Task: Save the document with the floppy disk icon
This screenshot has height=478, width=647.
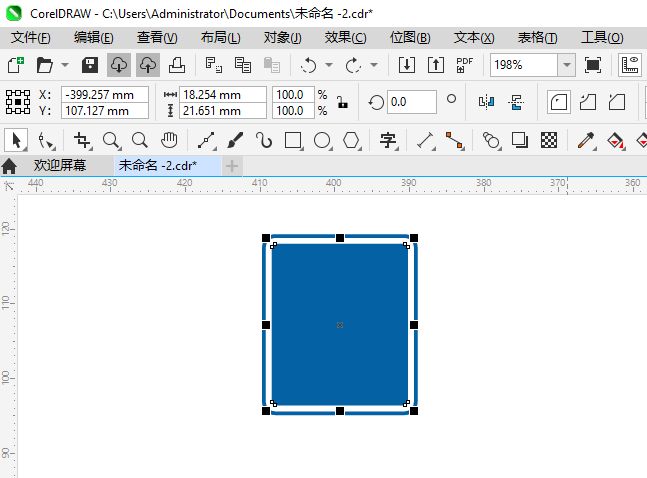Action: [90, 65]
